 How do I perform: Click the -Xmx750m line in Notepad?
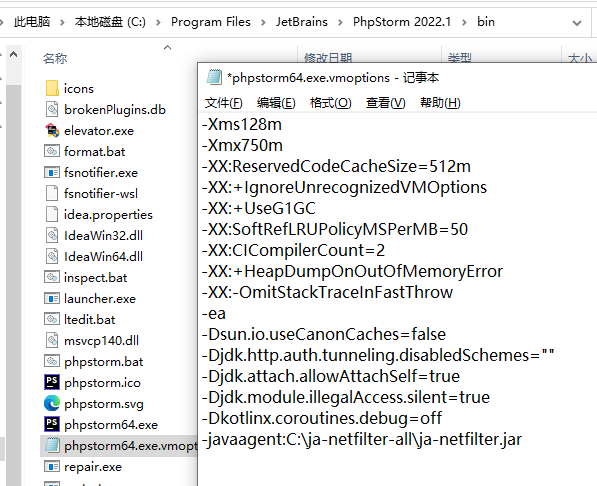pyautogui.click(x=242, y=145)
